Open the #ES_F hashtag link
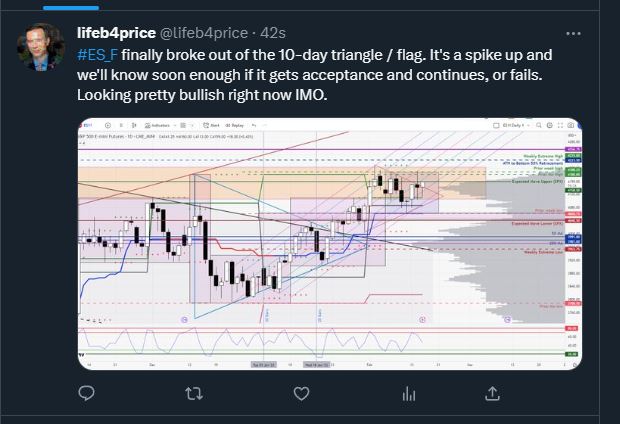This screenshot has width=620, height=424. pos(97,55)
